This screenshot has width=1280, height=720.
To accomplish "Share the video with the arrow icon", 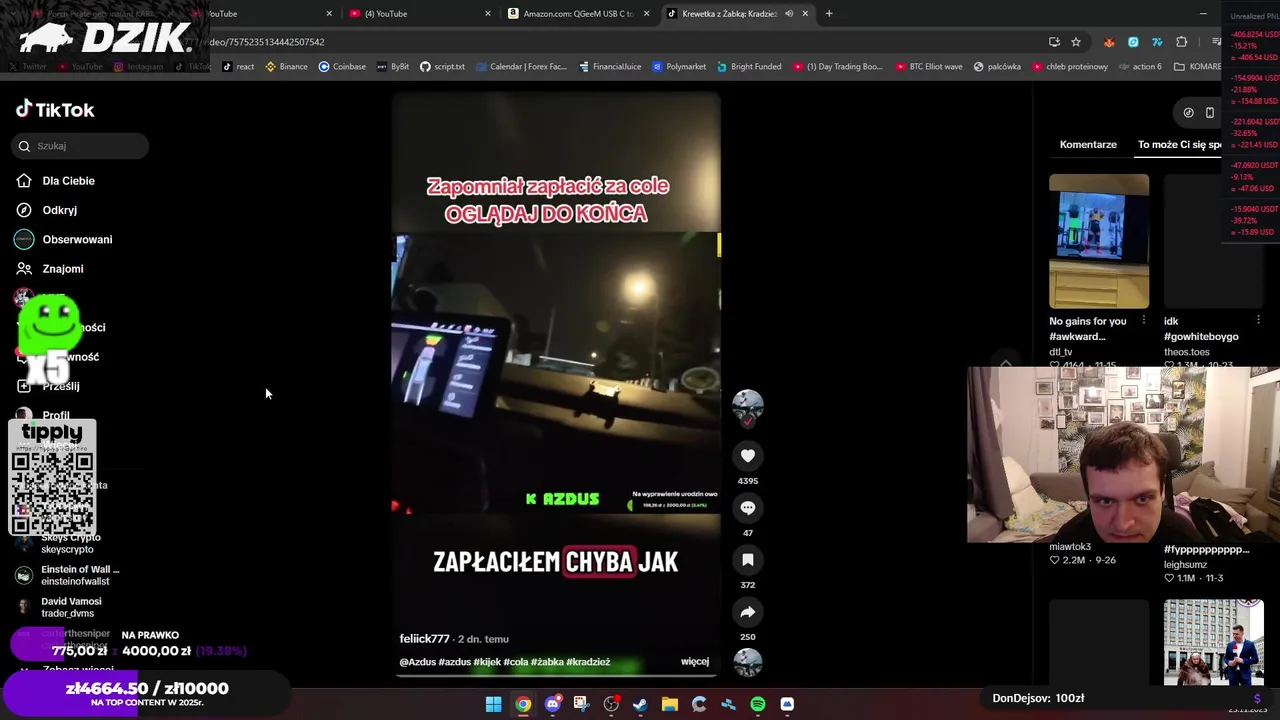I will 747,612.
